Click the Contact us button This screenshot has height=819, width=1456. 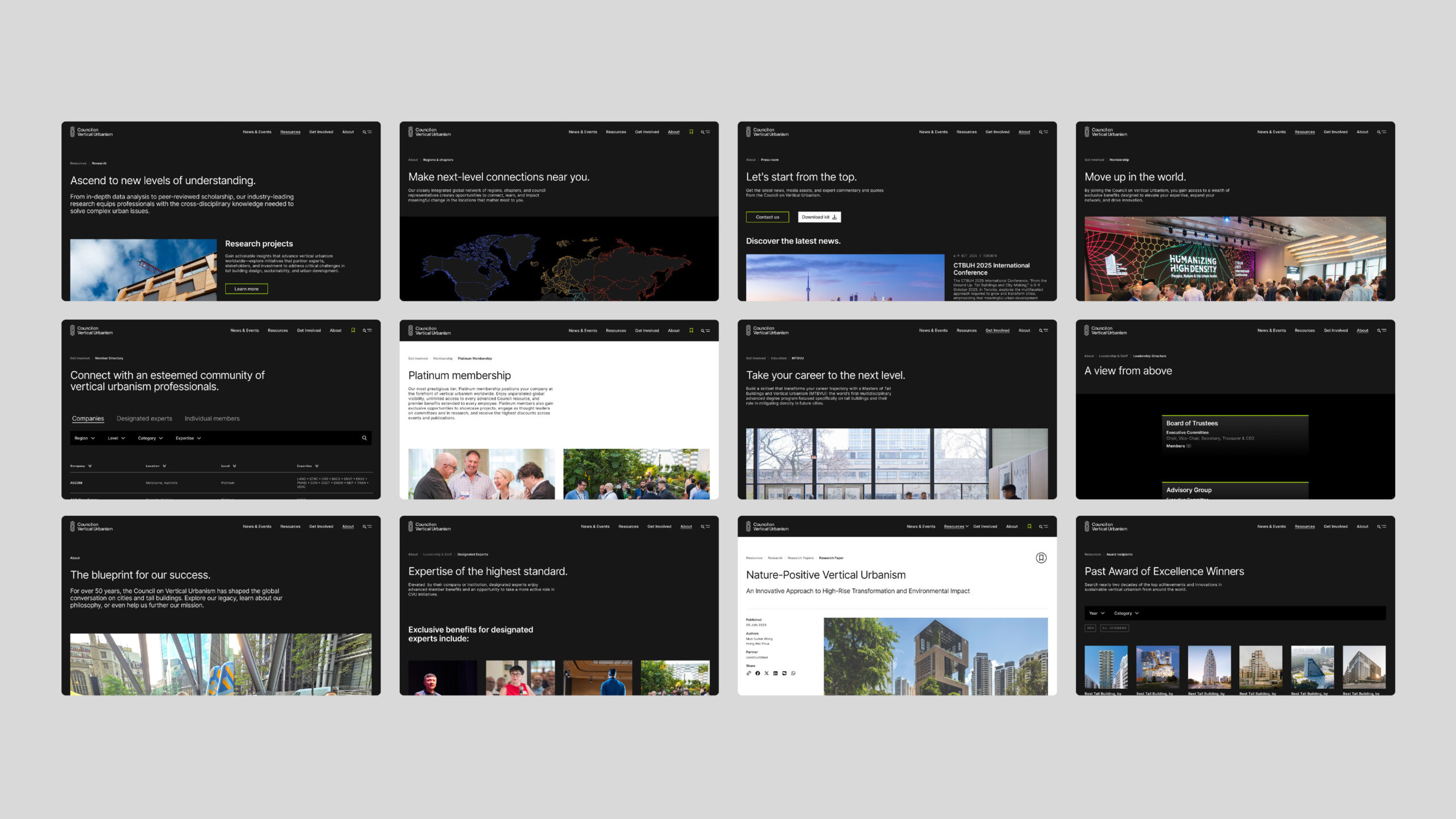click(x=768, y=217)
